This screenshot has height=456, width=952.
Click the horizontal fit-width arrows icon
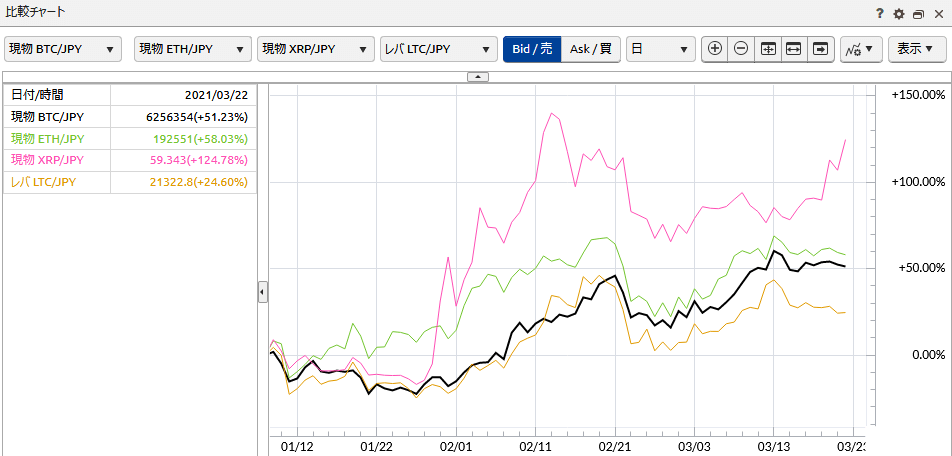(x=794, y=49)
